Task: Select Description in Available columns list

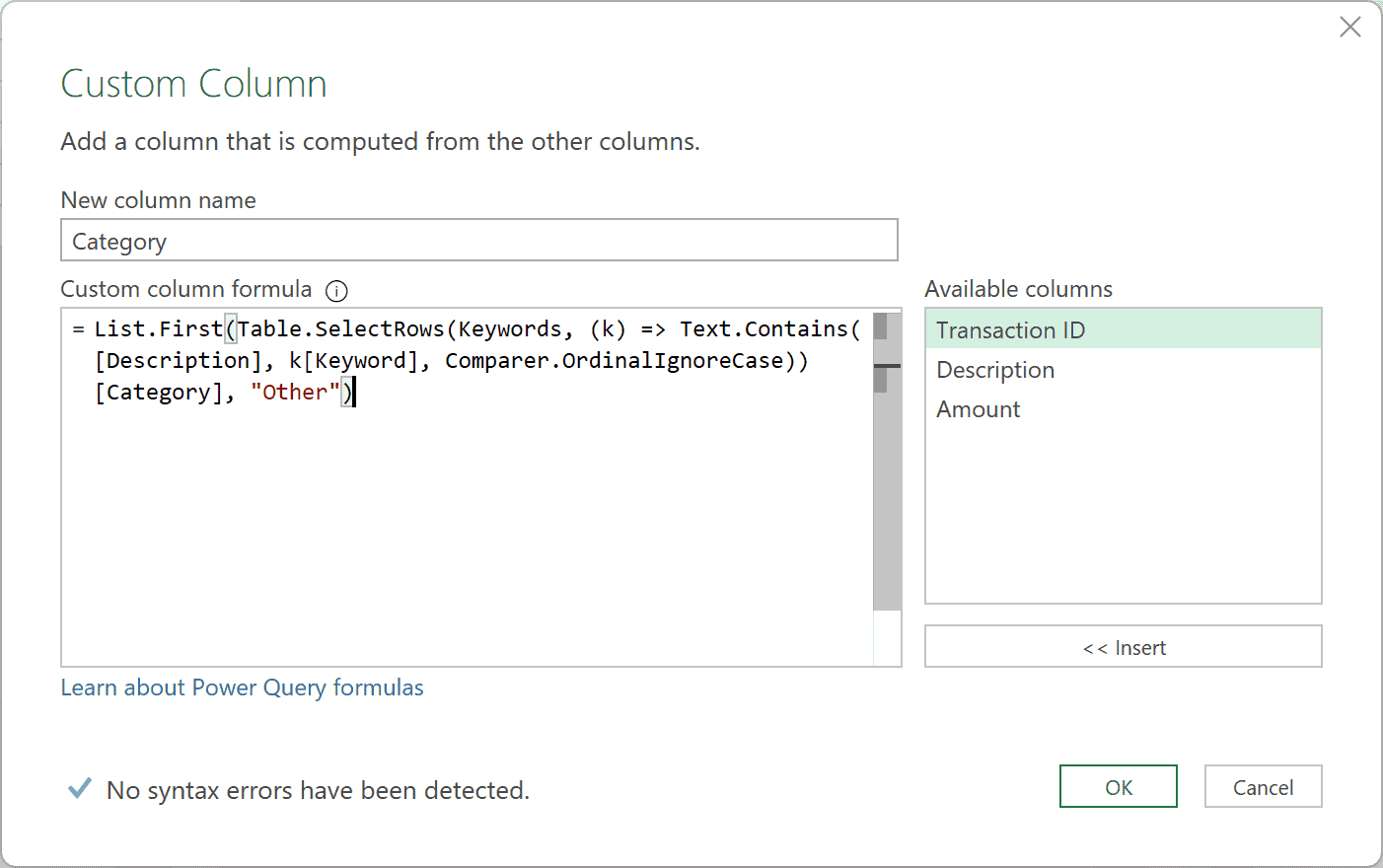Action: click(x=1123, y=369)
